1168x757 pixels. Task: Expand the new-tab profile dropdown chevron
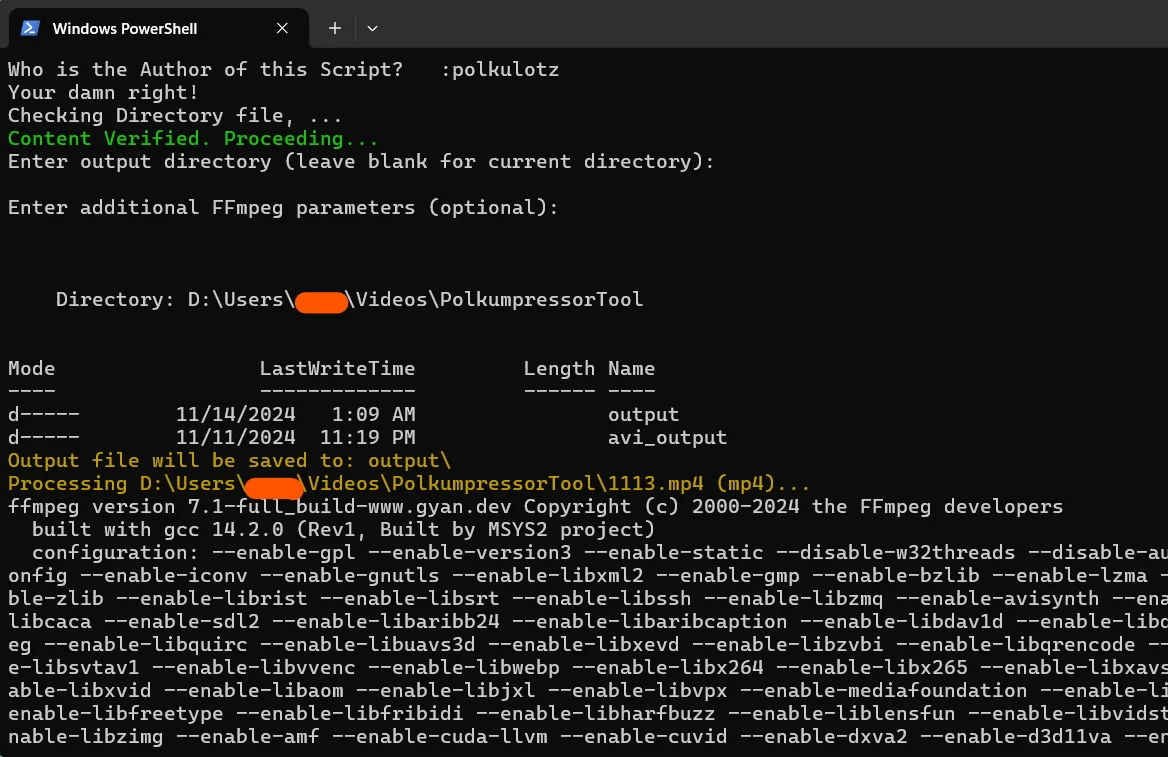[372, 28]
